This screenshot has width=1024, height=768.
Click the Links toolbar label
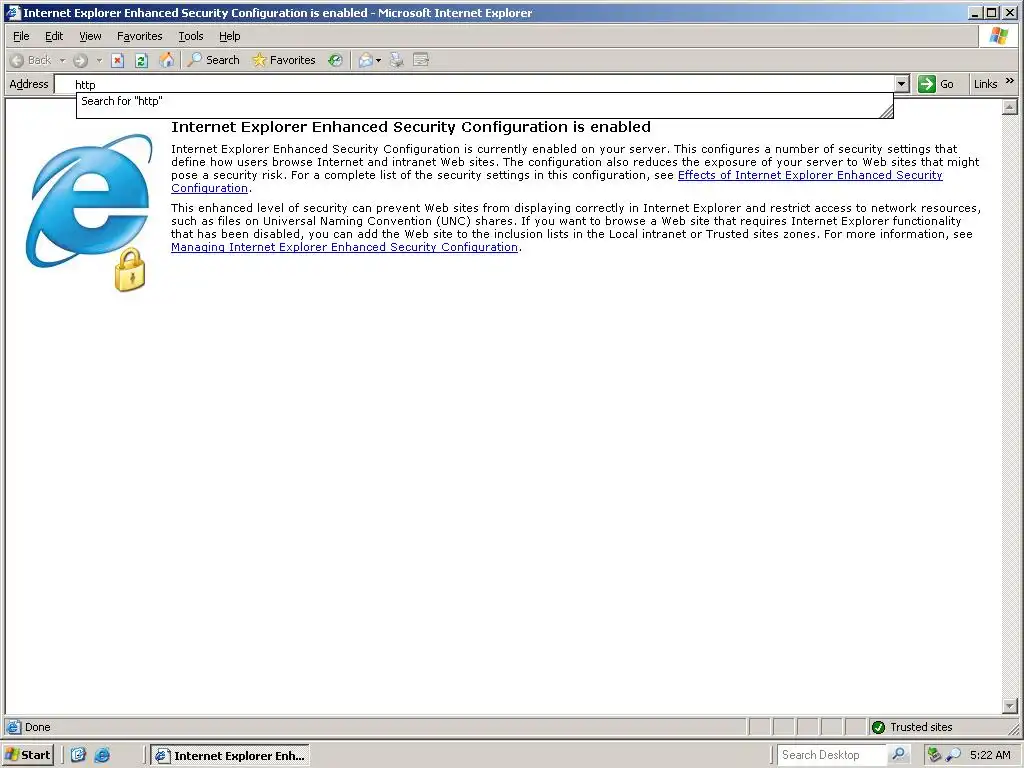click(x=985, y=84)
